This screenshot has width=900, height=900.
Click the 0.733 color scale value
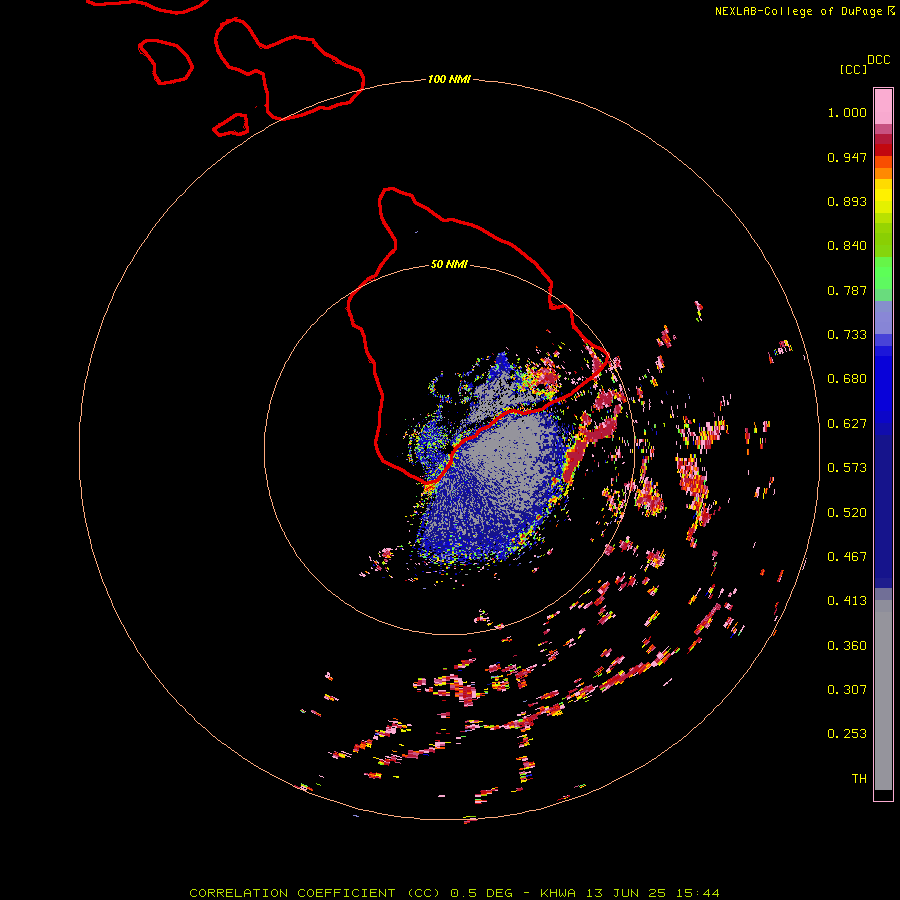click(847, 335)
